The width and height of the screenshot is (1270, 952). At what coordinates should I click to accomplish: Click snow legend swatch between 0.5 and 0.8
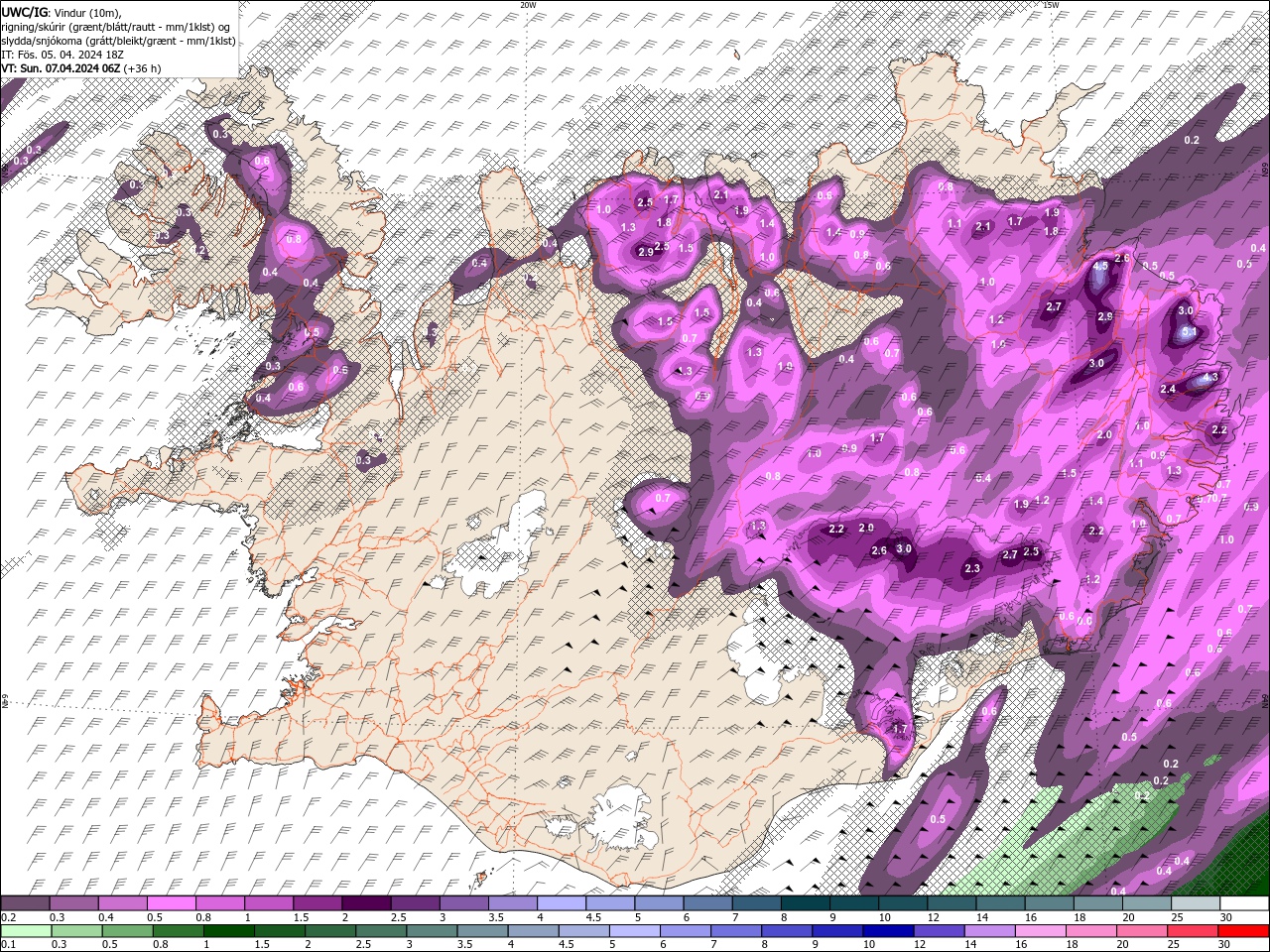click(171, 903)
